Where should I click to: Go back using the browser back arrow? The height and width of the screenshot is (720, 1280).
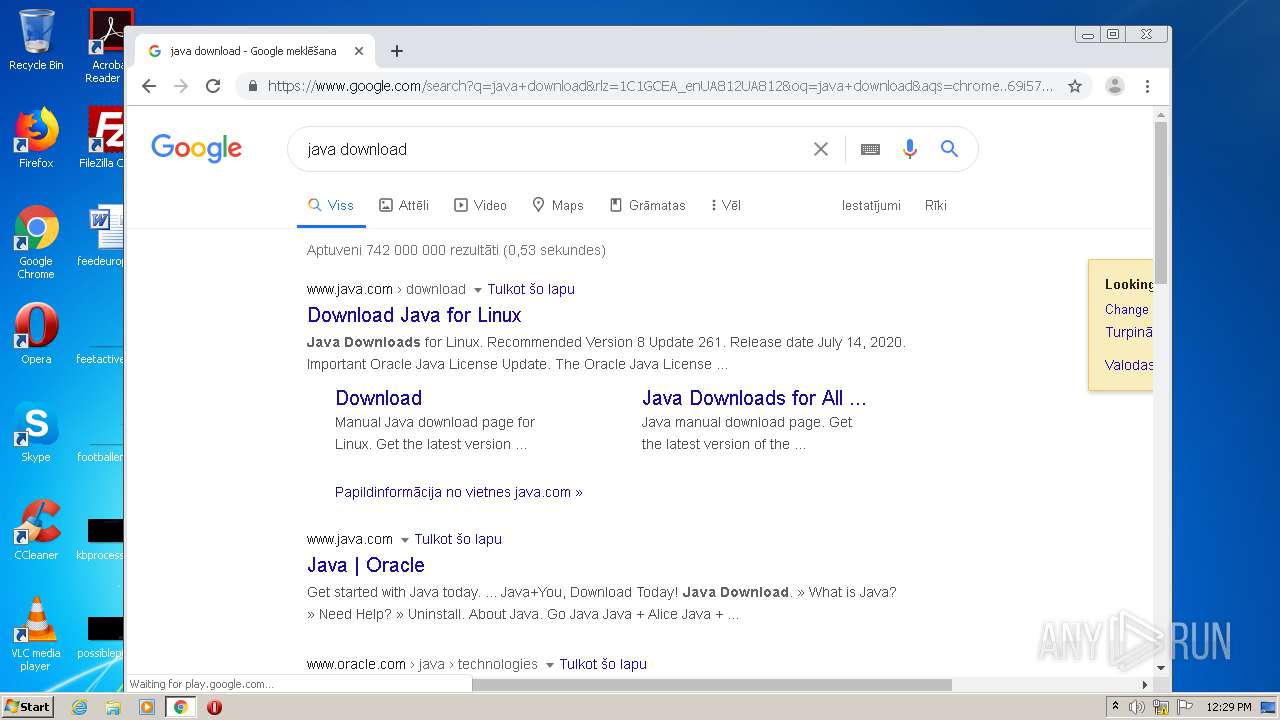point(149,86)
